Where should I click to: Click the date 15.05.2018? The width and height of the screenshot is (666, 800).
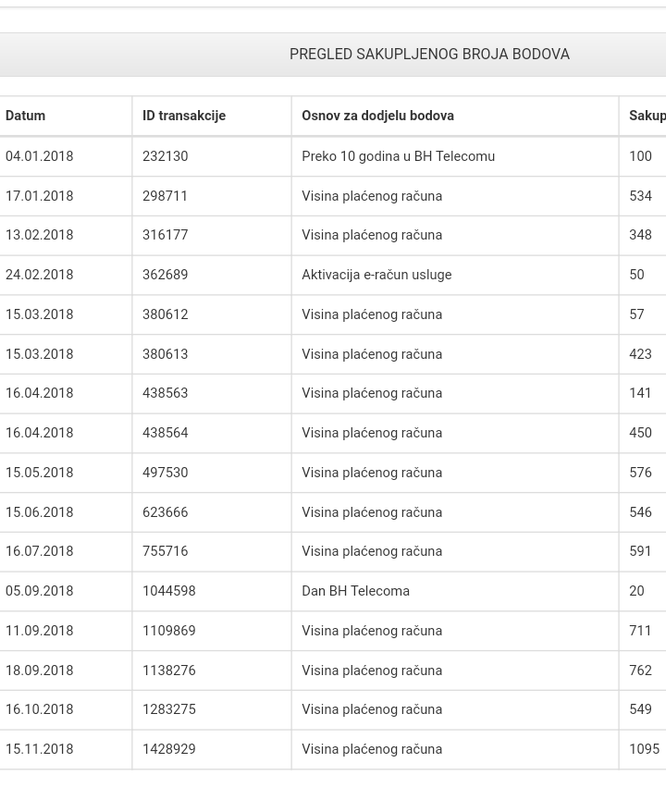[x=39, y=472]
